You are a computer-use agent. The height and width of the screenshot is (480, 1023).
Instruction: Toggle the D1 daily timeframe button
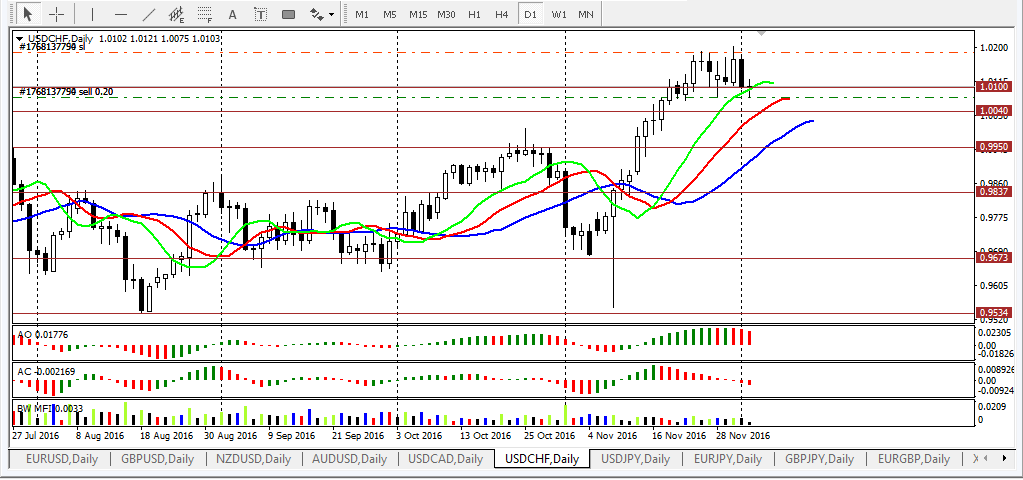coord(530,14)
